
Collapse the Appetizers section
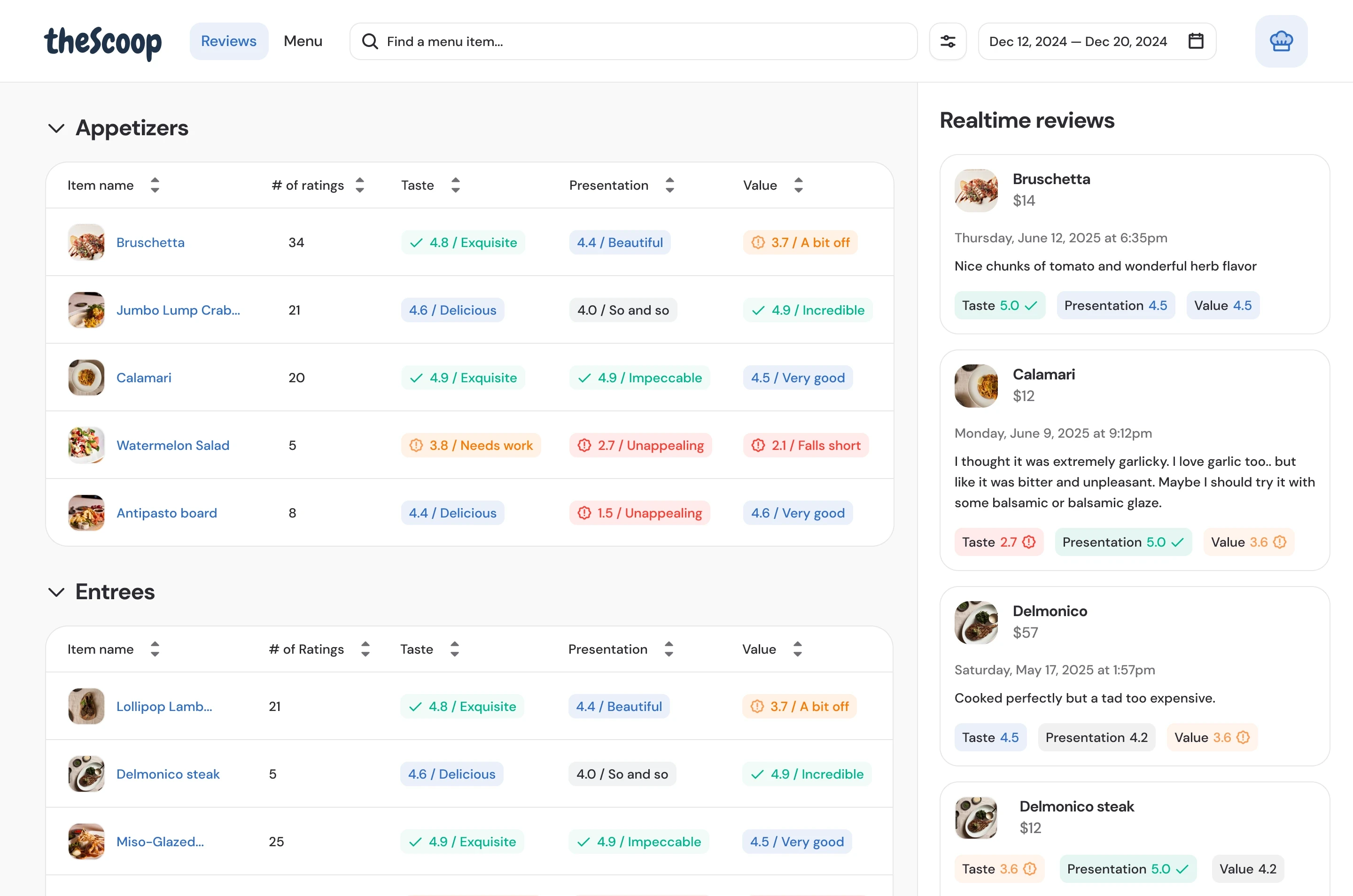(56, 128)
